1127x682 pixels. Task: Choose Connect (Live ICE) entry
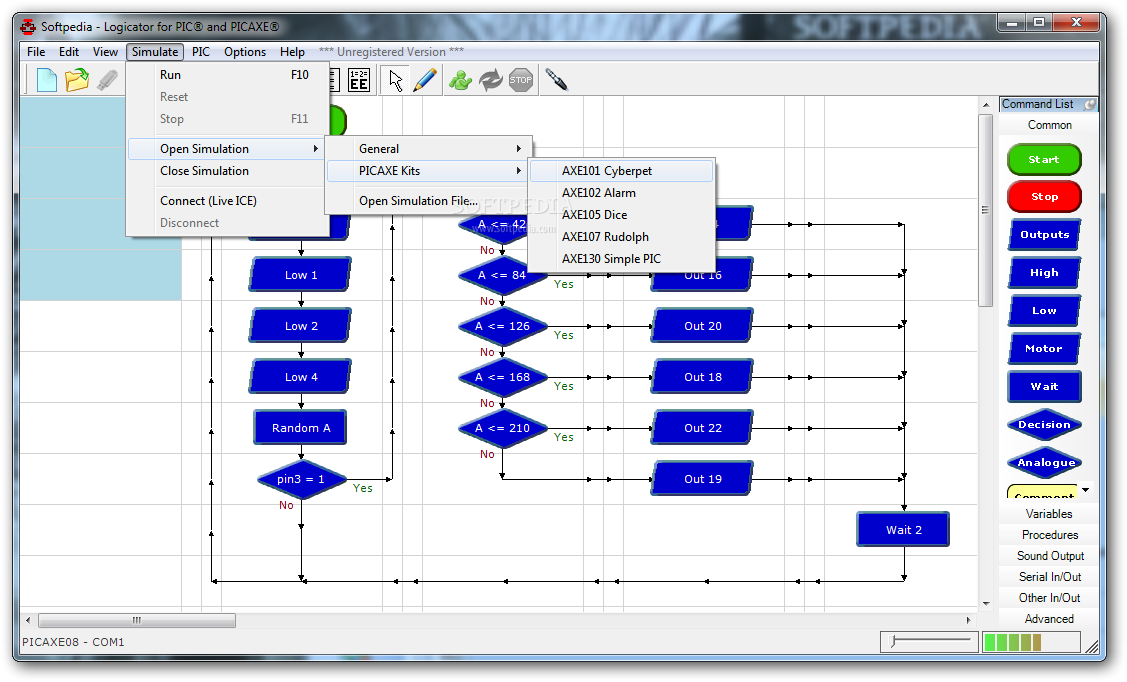click(227, 201)
